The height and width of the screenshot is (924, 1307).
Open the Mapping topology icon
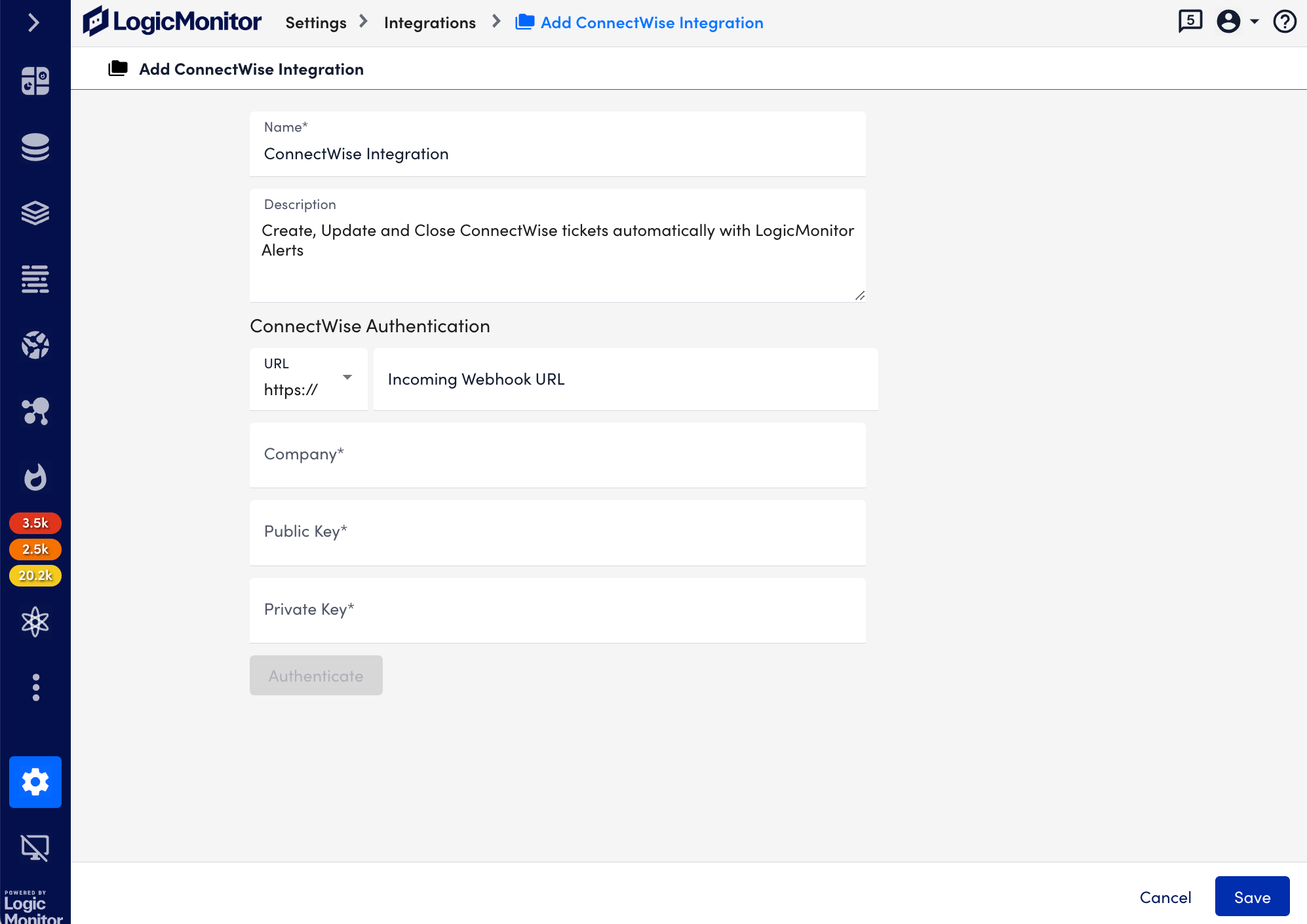pyautogui.click(x=35, y=412)
